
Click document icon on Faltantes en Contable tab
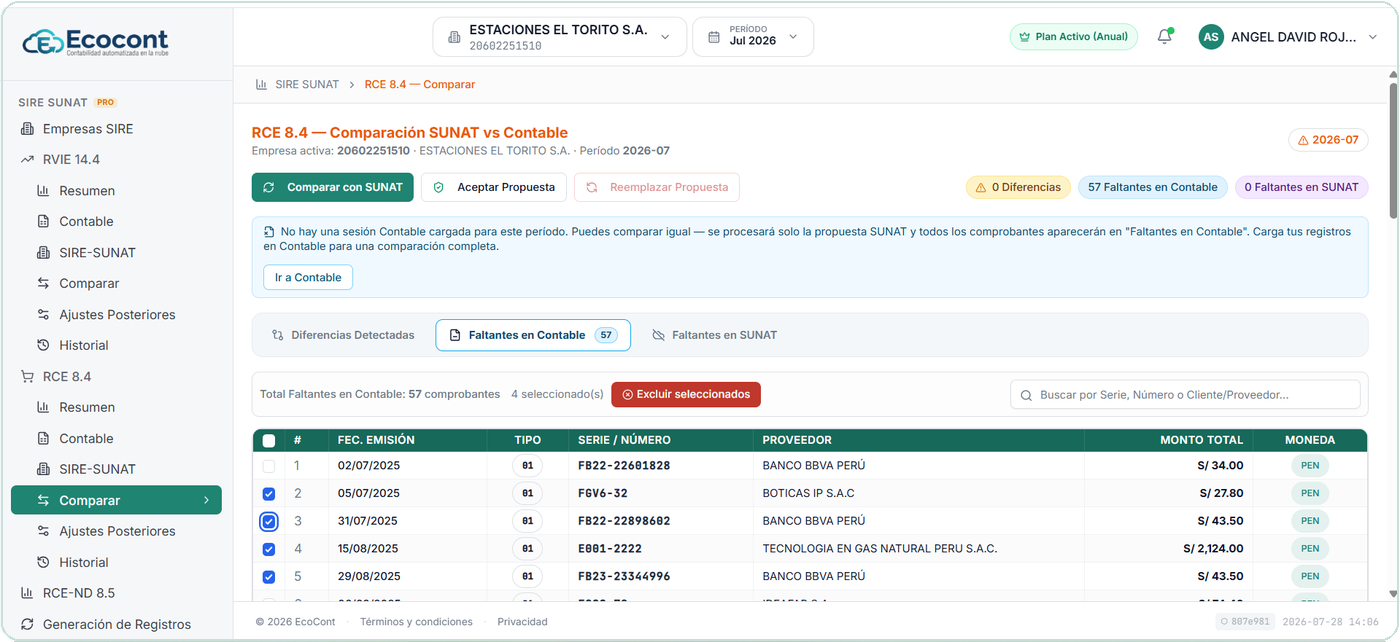[x=455, y=335]
